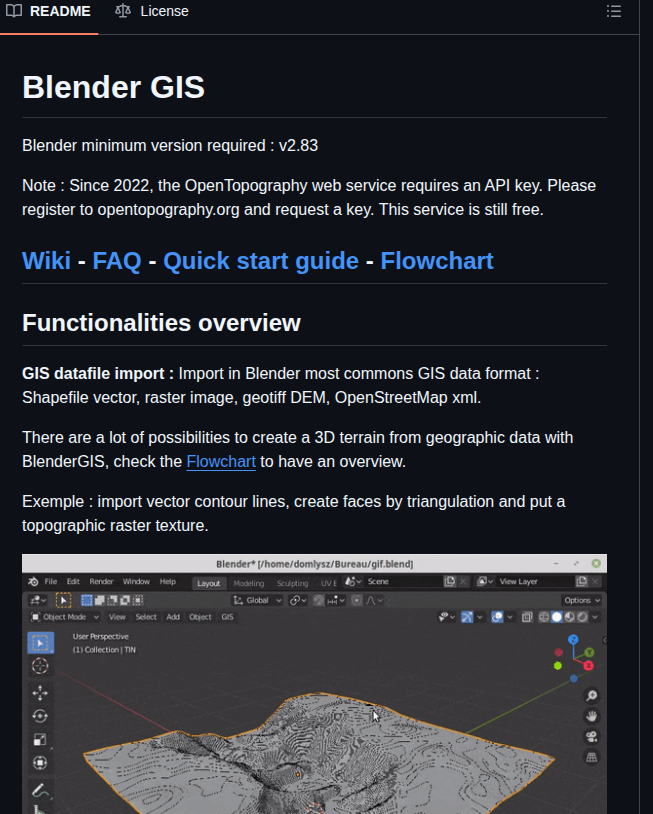The height and width of the screenshot is (814, 653).
Task: Click the new view layer icon beside View Layer
Action: pos(581,581)
